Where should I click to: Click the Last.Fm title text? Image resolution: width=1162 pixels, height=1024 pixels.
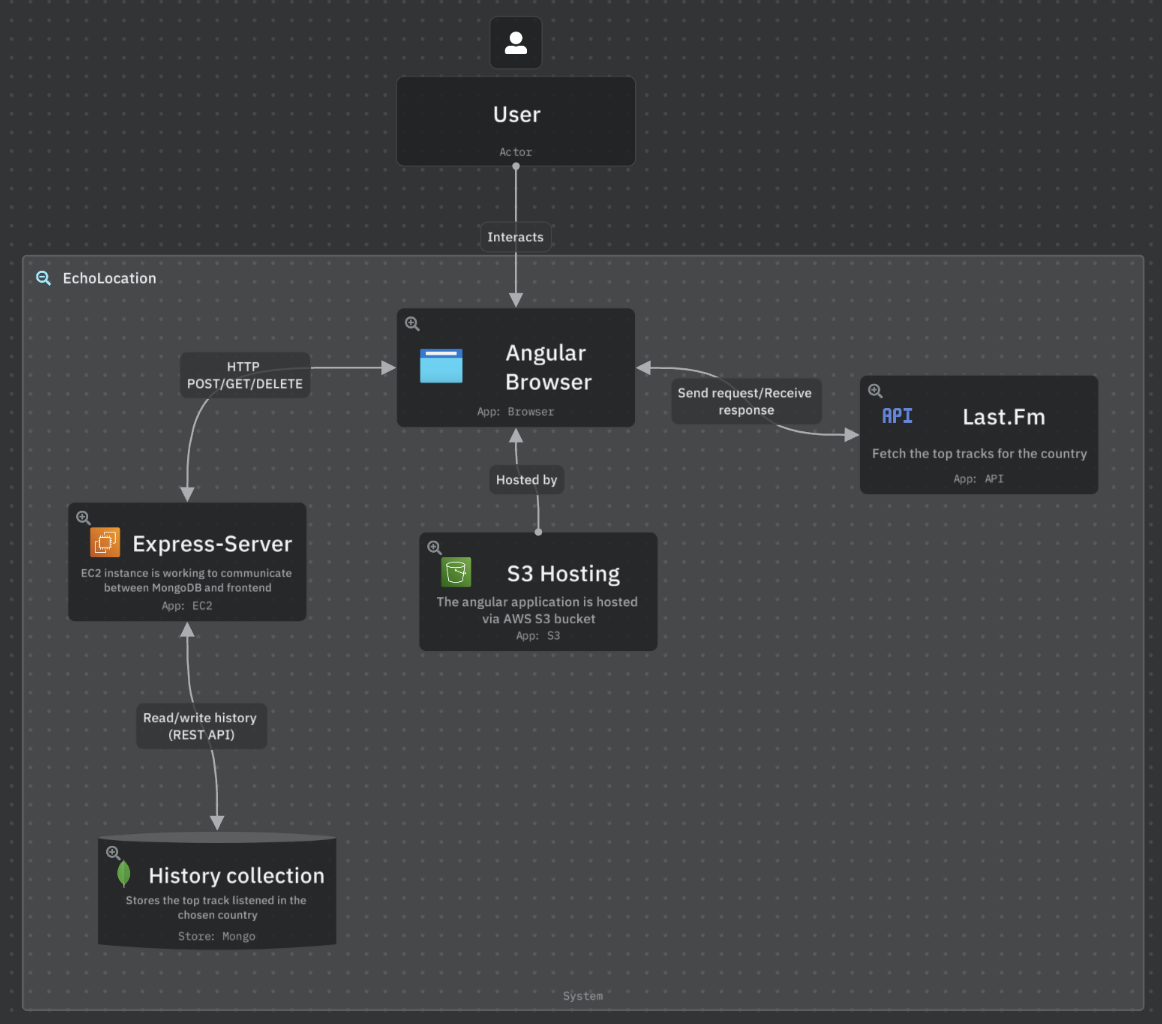(x=1003, y=417)
